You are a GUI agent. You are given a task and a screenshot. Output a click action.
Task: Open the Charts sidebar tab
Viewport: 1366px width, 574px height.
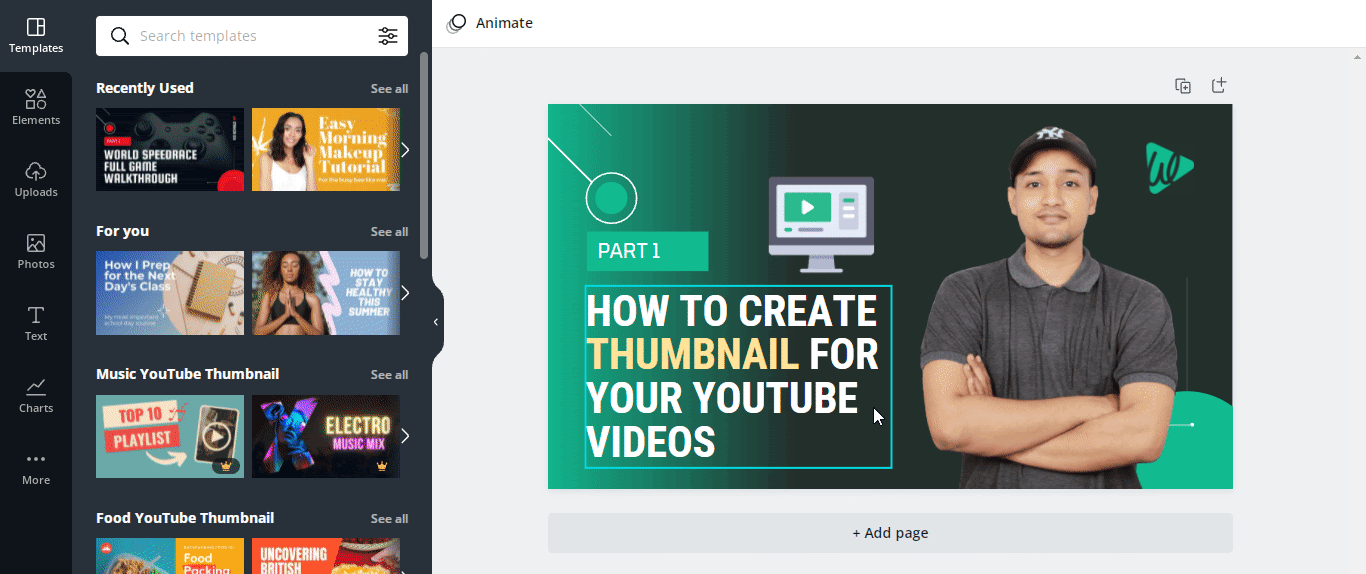click(x=36, y=396)
